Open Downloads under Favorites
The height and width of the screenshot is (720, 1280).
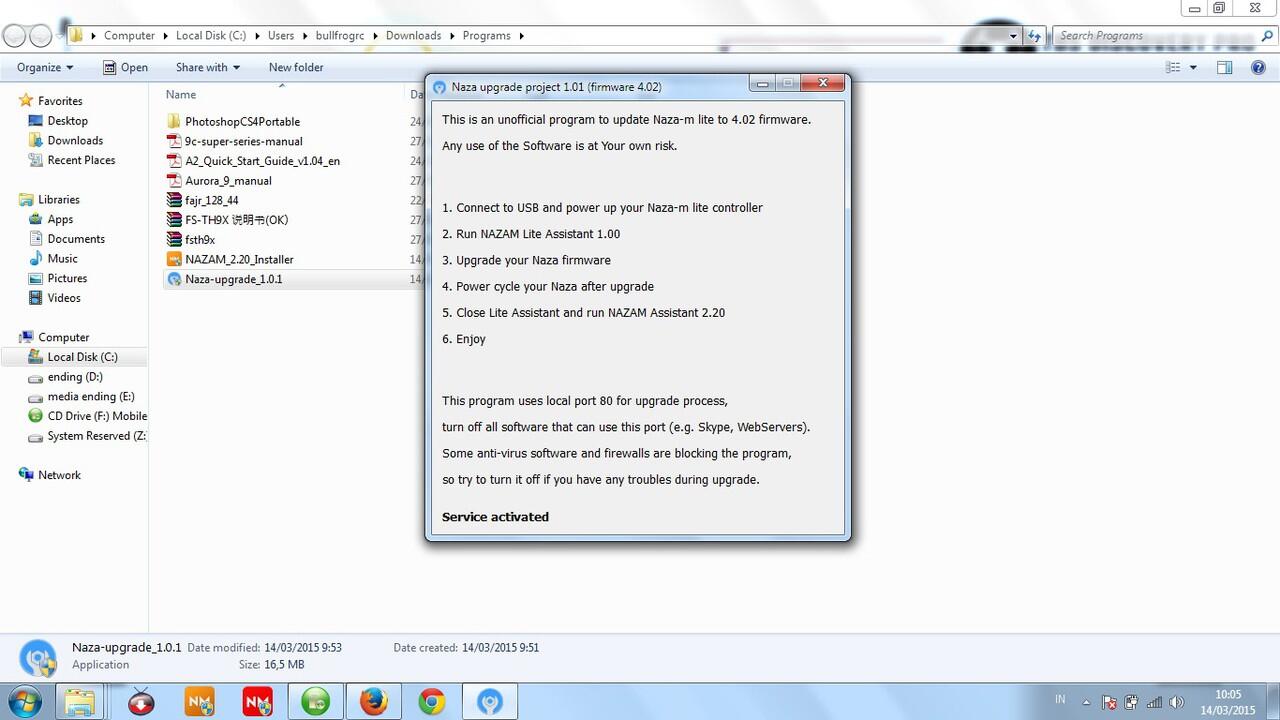point(75,141)
